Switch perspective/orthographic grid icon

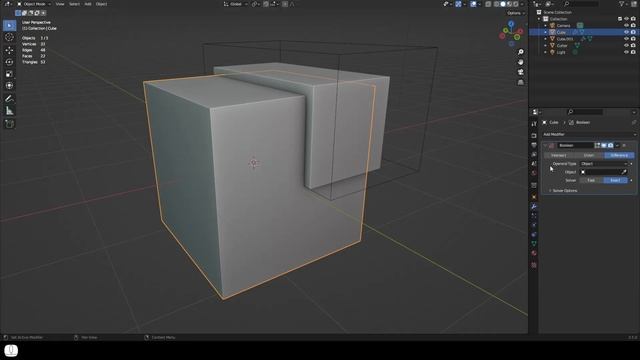click(520, 82)
